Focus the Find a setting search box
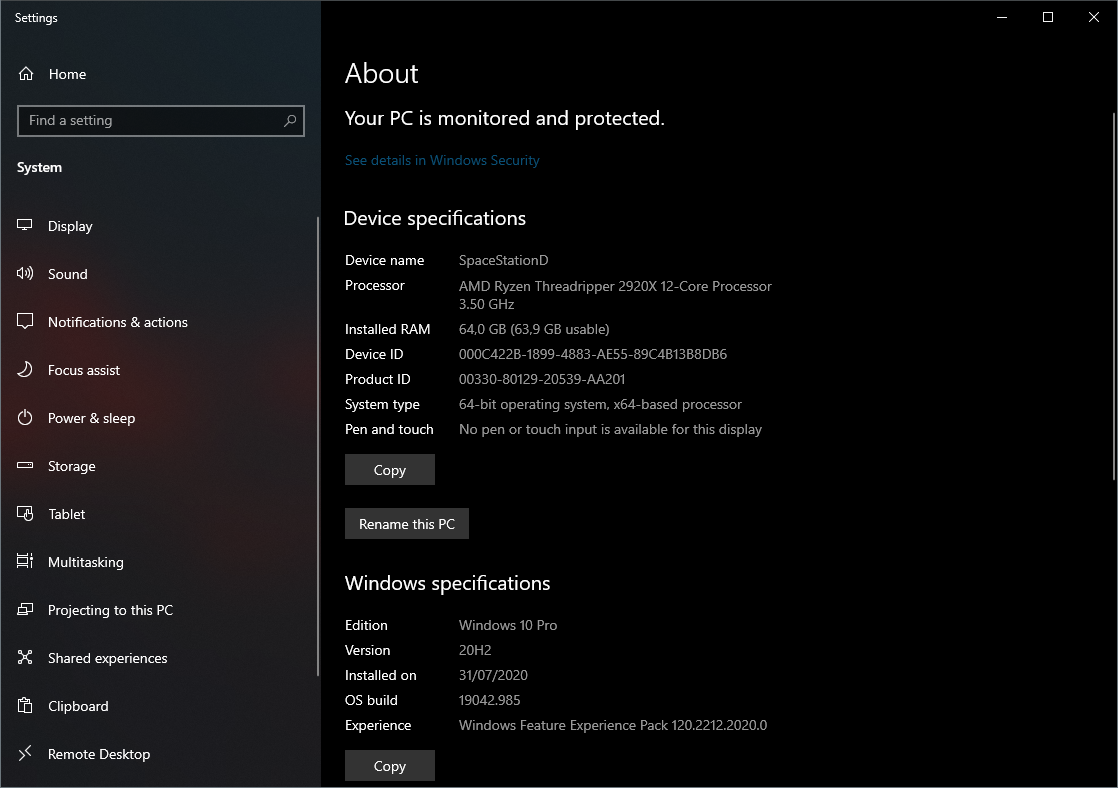1118x788 pixels. coord(150,121)
